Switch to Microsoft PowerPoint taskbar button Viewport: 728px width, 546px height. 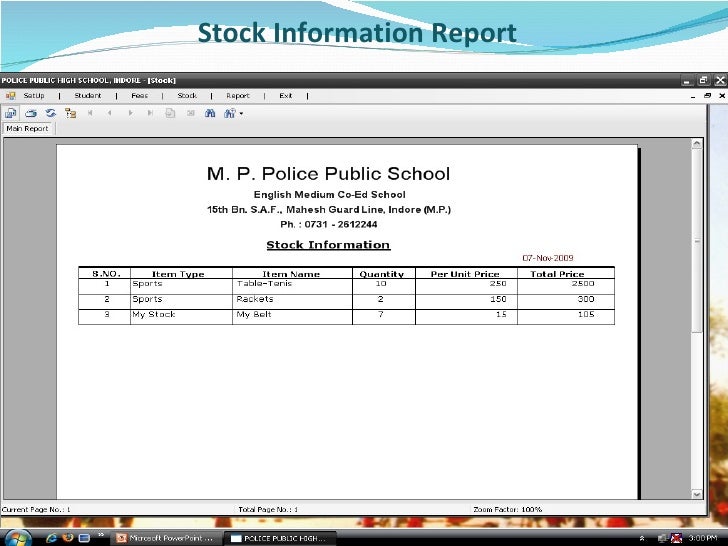(165, 538)
